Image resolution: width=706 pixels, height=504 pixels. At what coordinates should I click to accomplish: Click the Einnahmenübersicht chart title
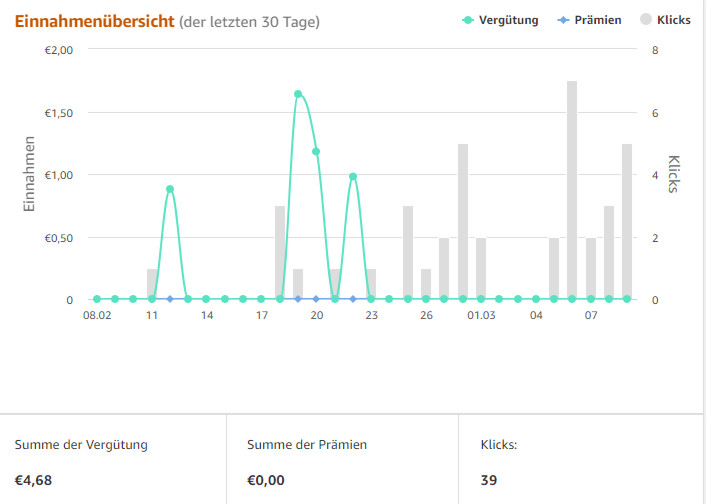pos(93,21)
